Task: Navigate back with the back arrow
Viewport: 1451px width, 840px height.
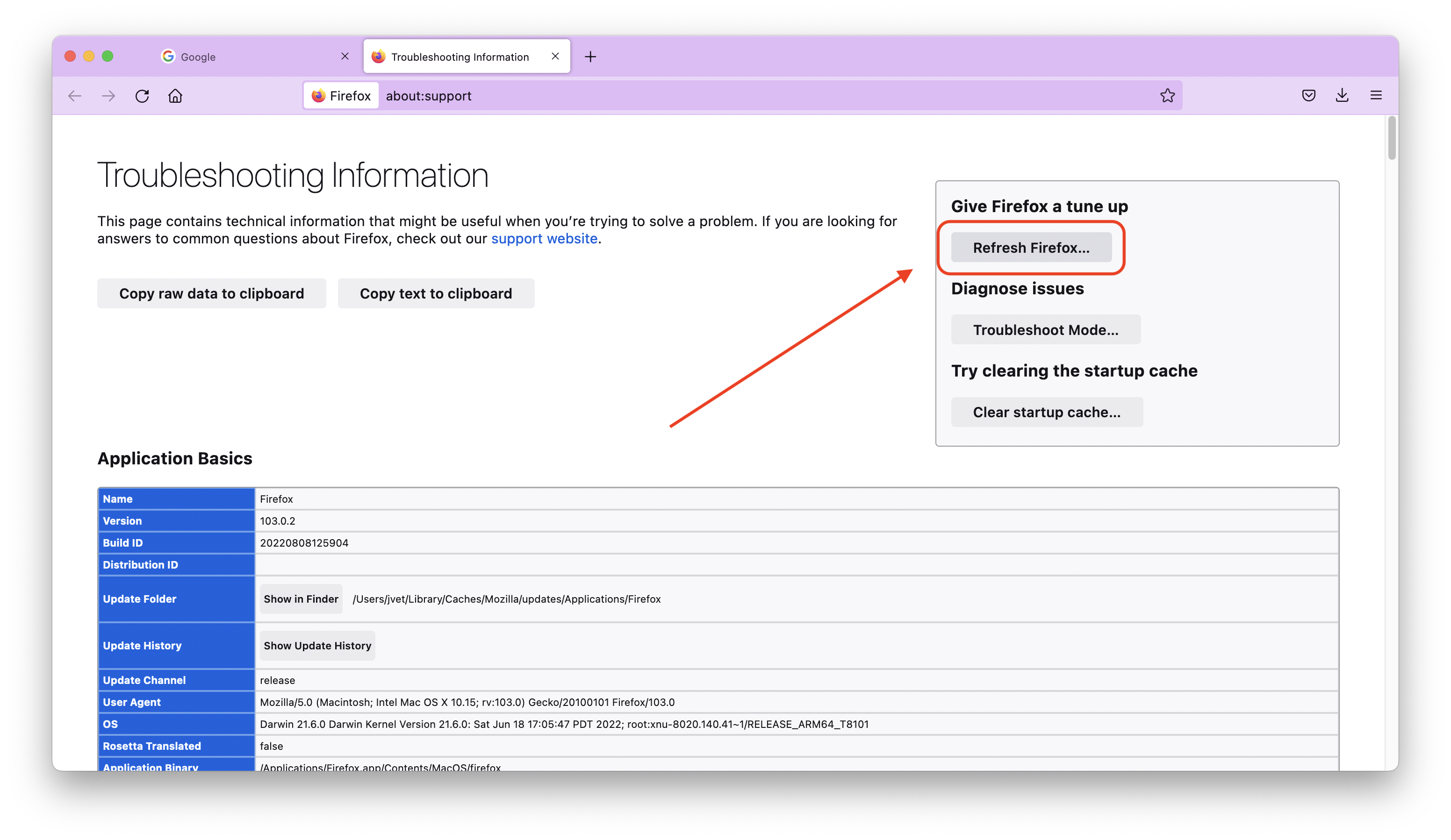Action: click(x=74, y=95)
